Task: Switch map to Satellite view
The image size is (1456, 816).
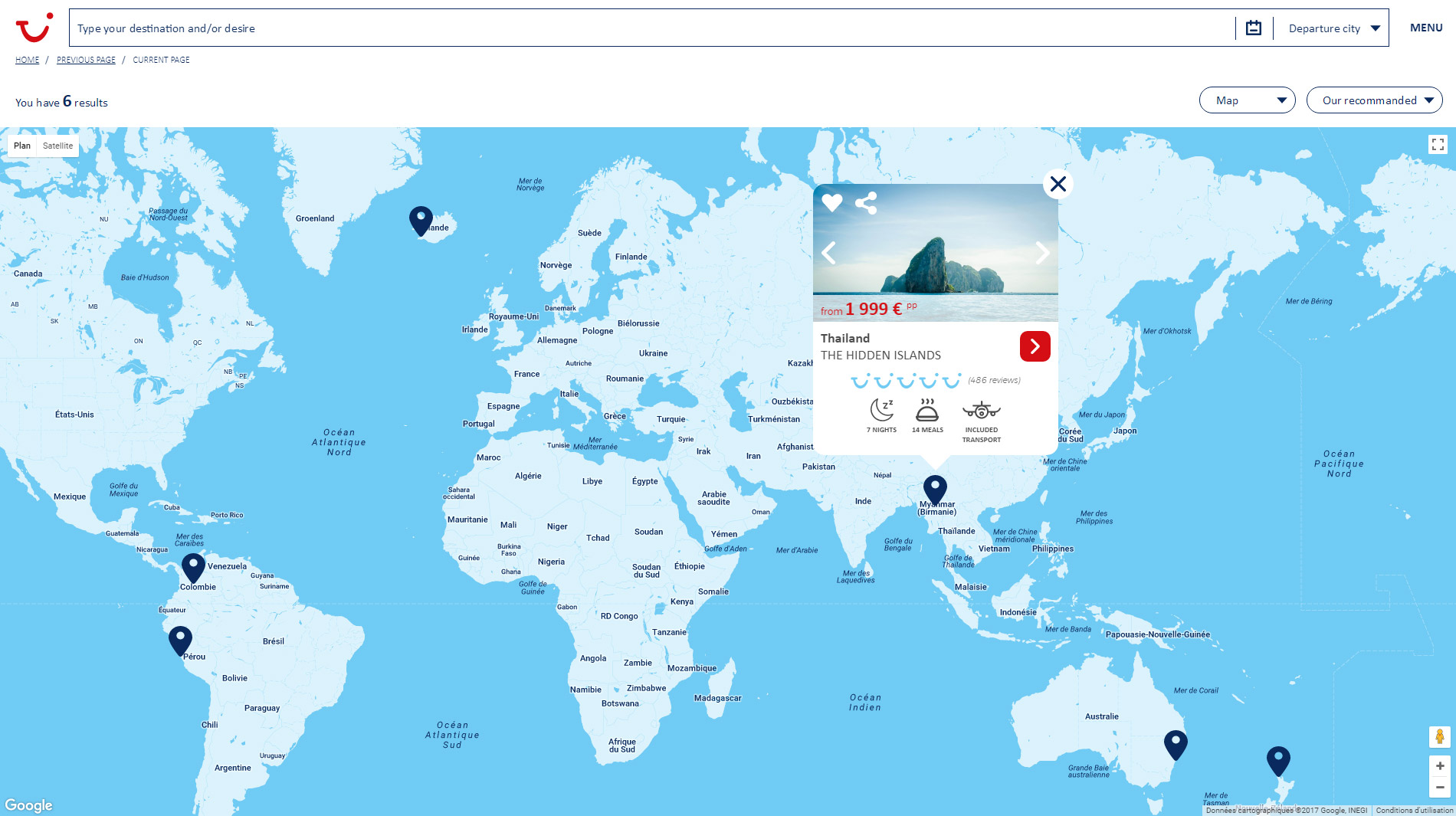Action: pos(57,146)
